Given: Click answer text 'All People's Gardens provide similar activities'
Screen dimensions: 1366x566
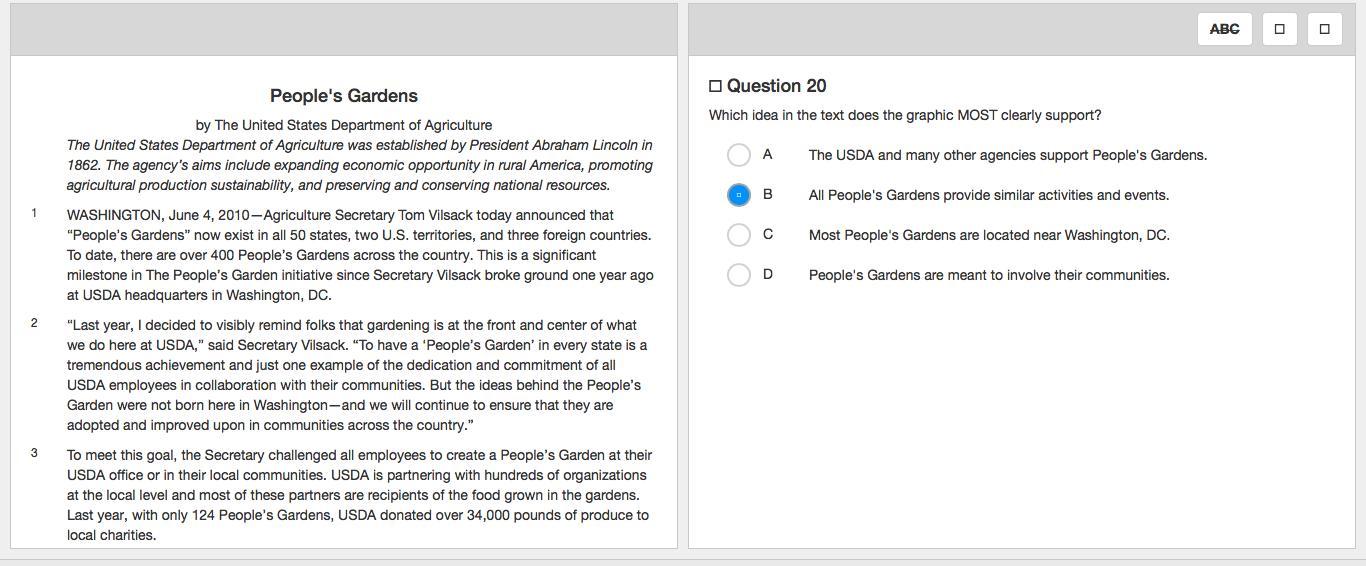Looking at the screenshot, I should pos(988,195).
